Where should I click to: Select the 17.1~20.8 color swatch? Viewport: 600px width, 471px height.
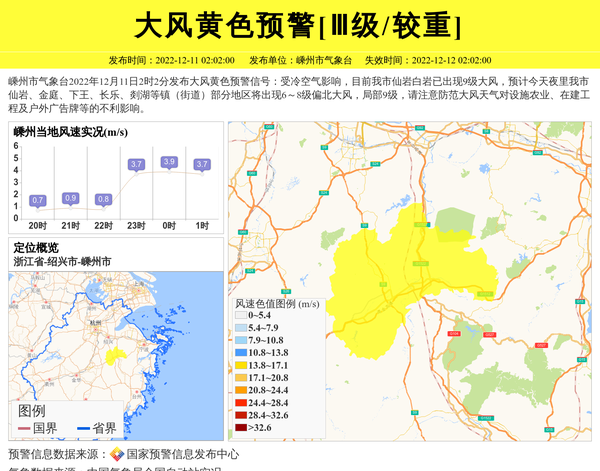(x=241, y=378)
